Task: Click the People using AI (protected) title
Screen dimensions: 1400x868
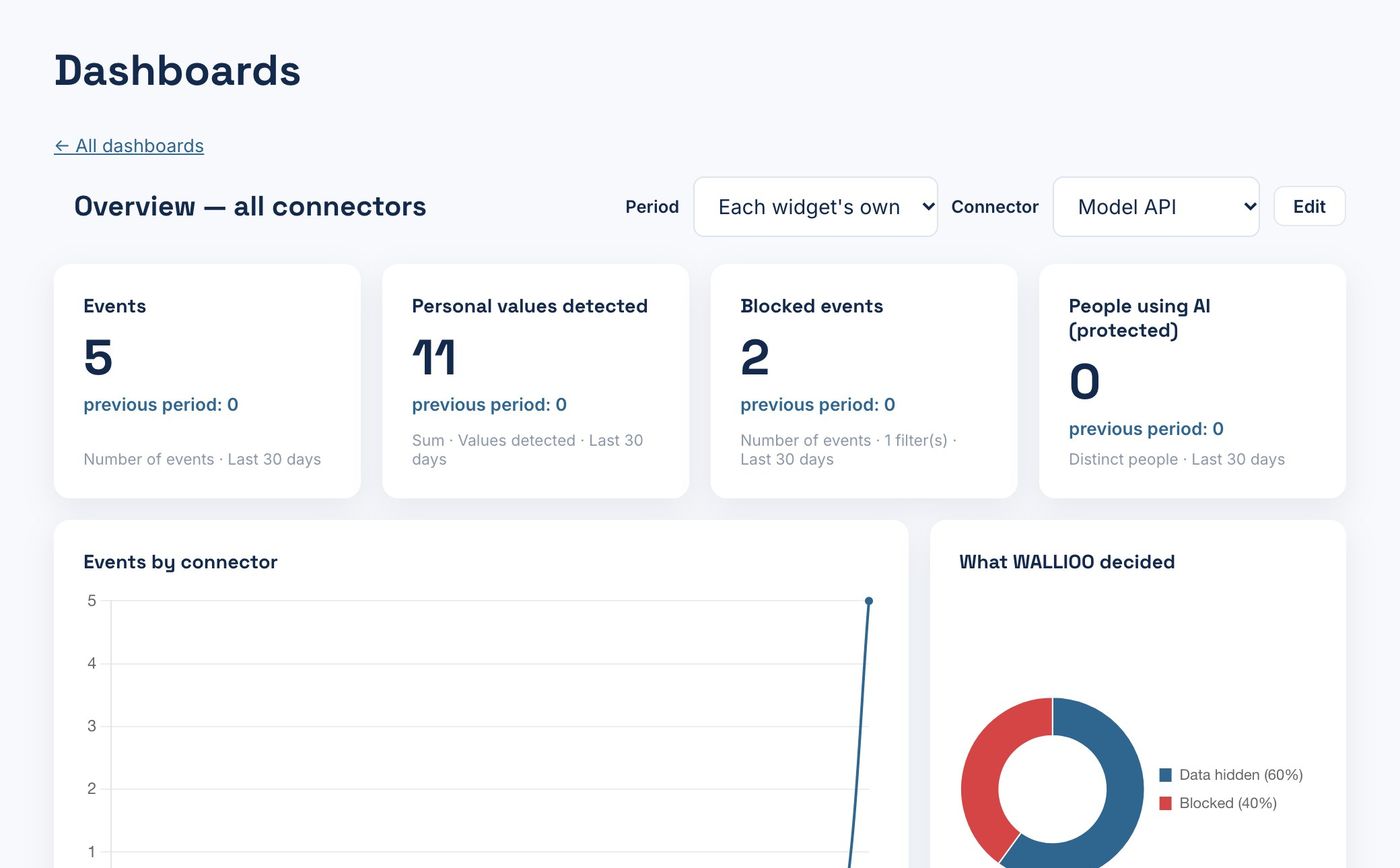Action: click(x=1139, y=318)
